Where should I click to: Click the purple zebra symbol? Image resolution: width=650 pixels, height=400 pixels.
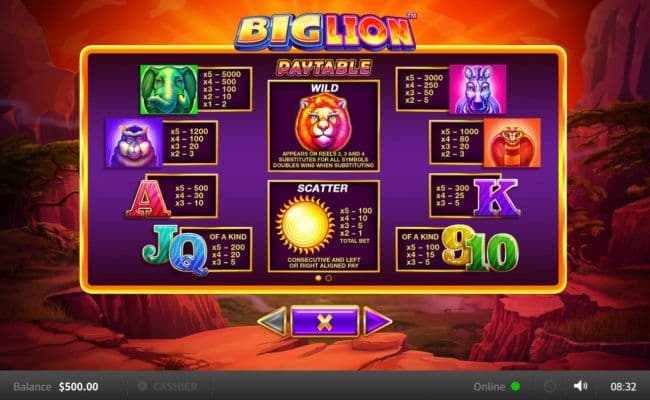(478, 89)
